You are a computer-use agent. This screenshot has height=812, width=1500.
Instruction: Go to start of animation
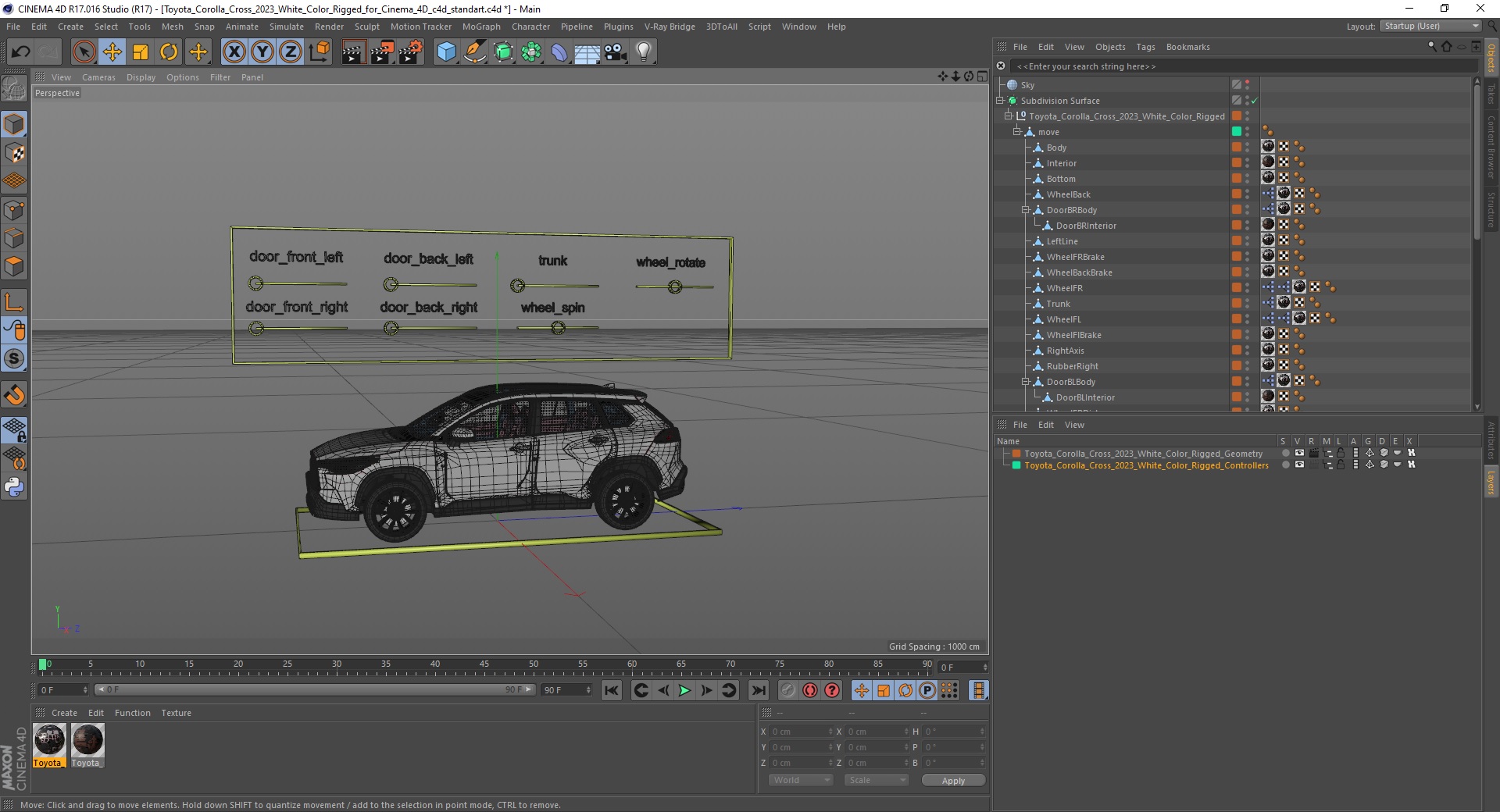point(612,690)
